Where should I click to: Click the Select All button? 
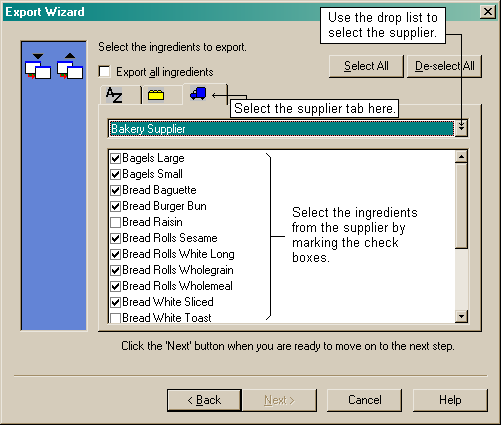pos(366,66)
